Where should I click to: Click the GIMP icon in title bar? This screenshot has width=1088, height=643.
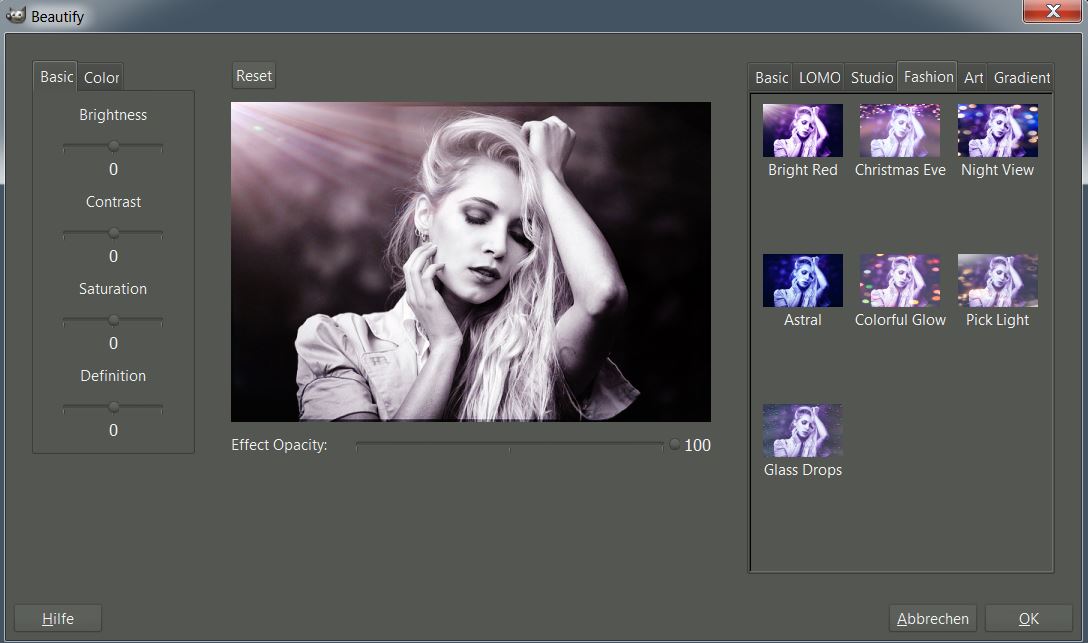15,15
